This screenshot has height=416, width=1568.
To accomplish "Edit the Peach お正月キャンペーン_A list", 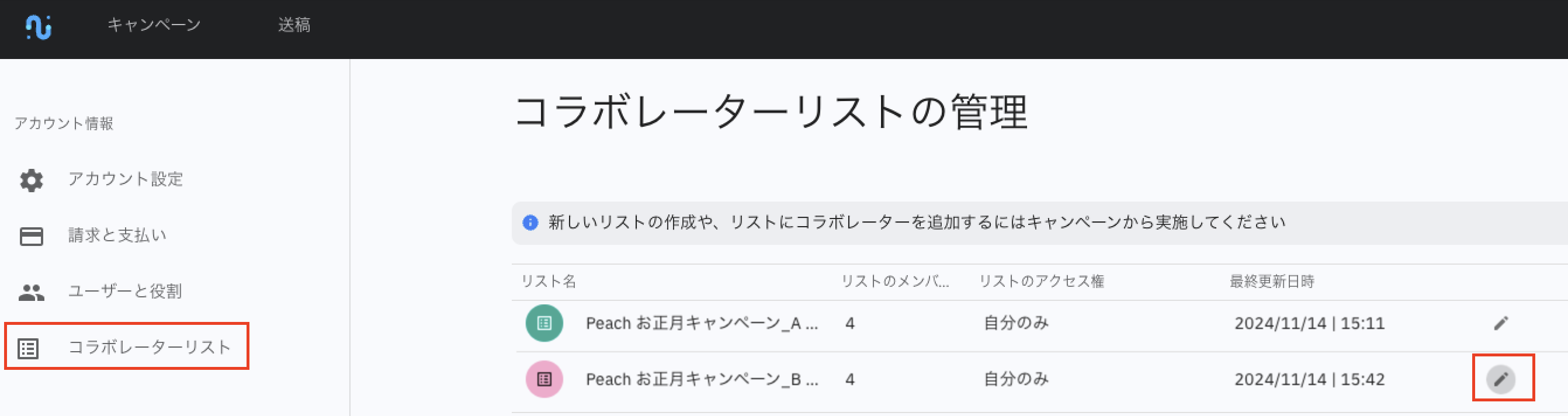I will [x=1501, y=323].
